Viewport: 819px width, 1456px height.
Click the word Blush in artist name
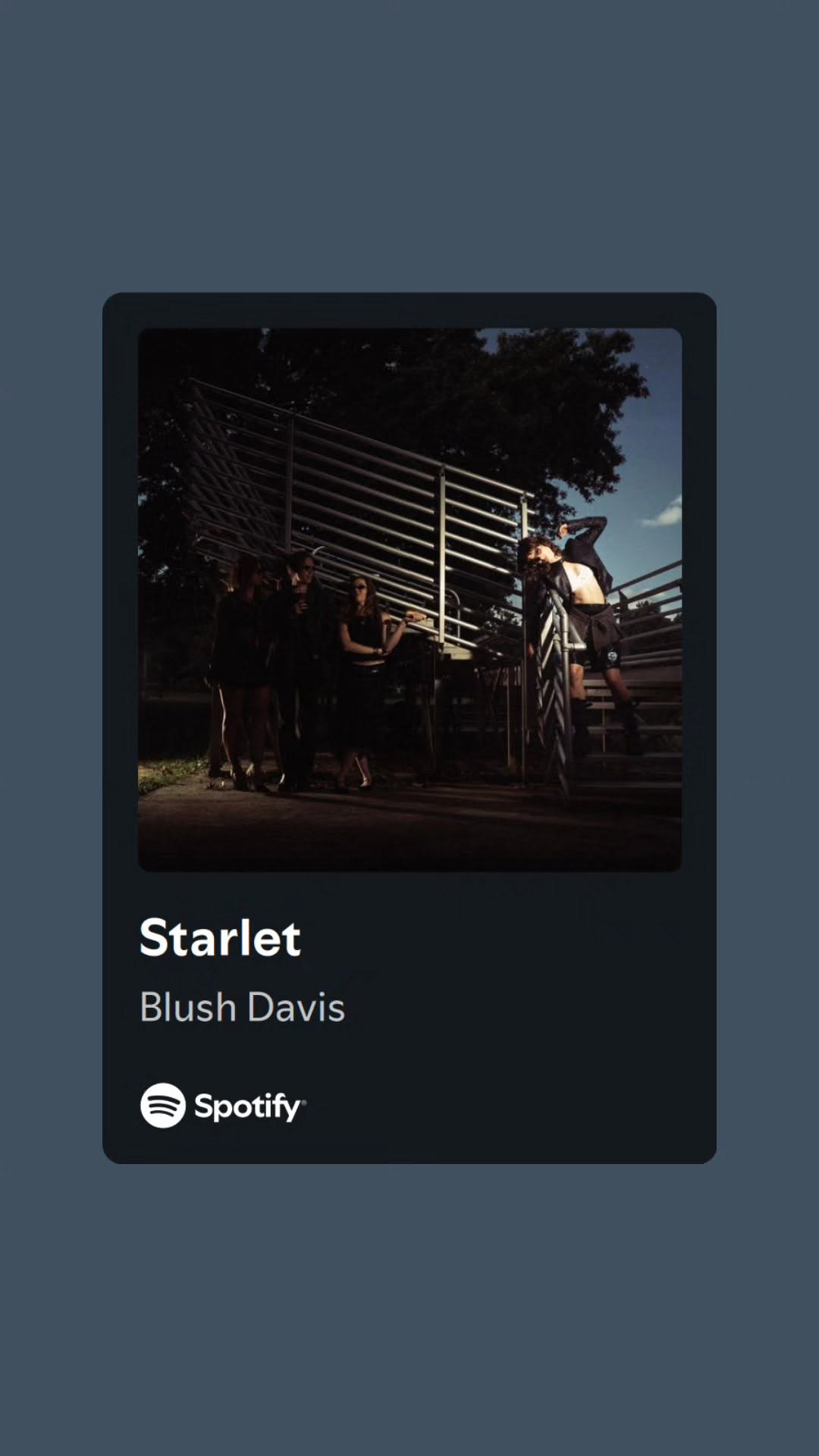coord(188,1007)
